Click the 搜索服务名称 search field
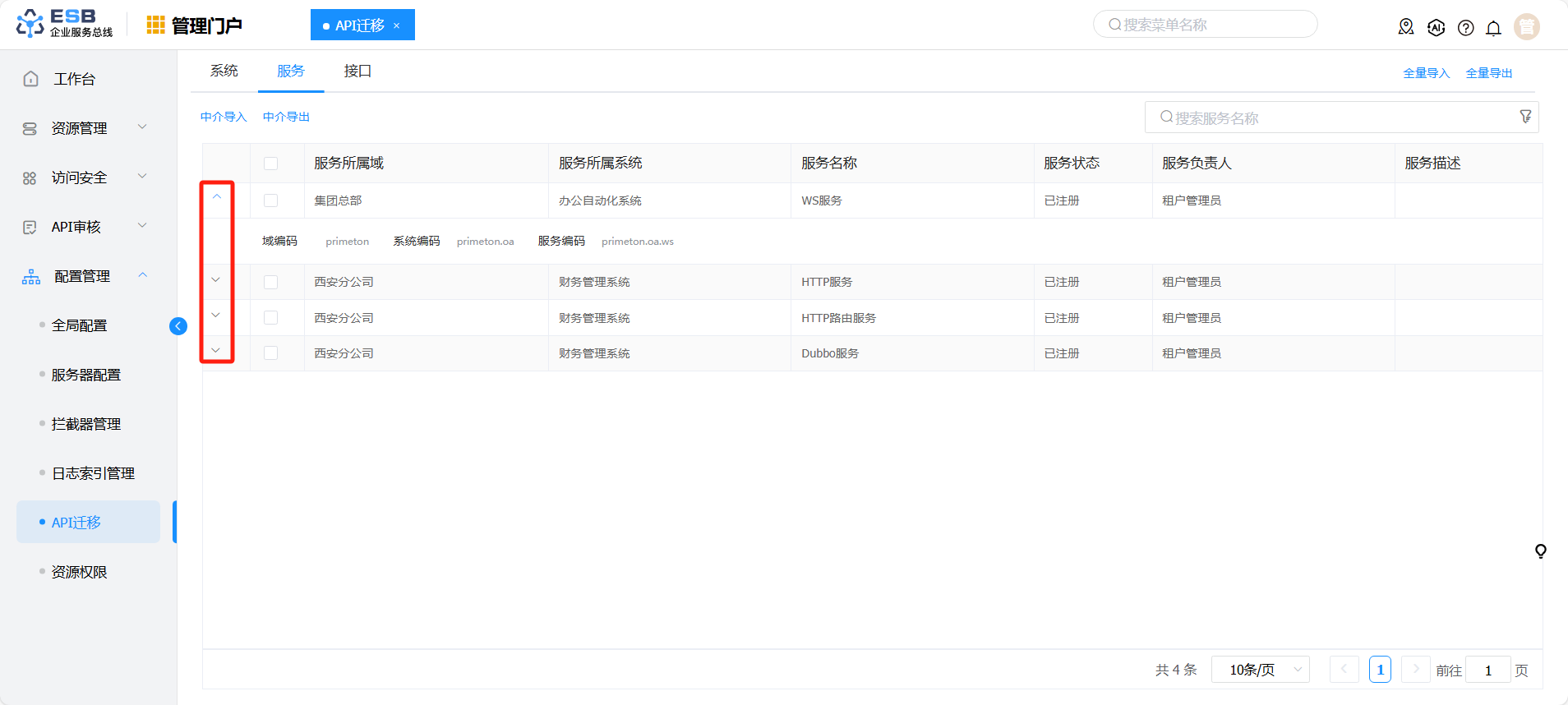Screen dimensions: 1568x705 (x=1331, y=117)
